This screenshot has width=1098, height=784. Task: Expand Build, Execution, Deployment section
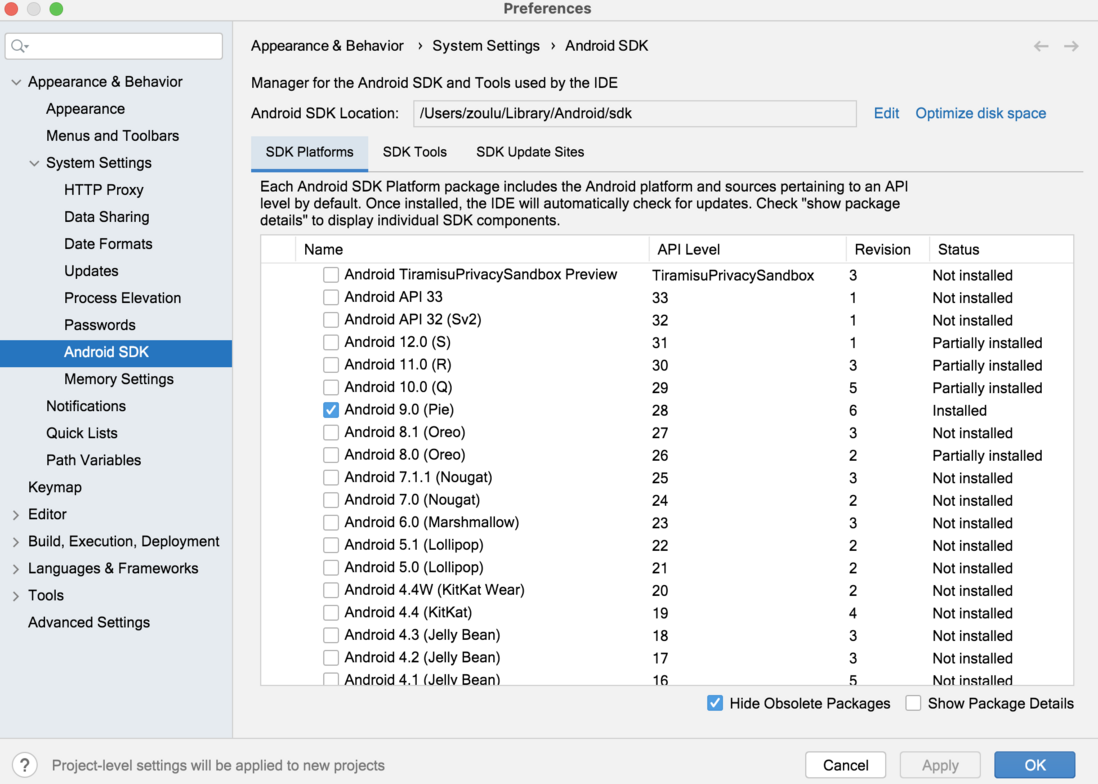point(16,542)
